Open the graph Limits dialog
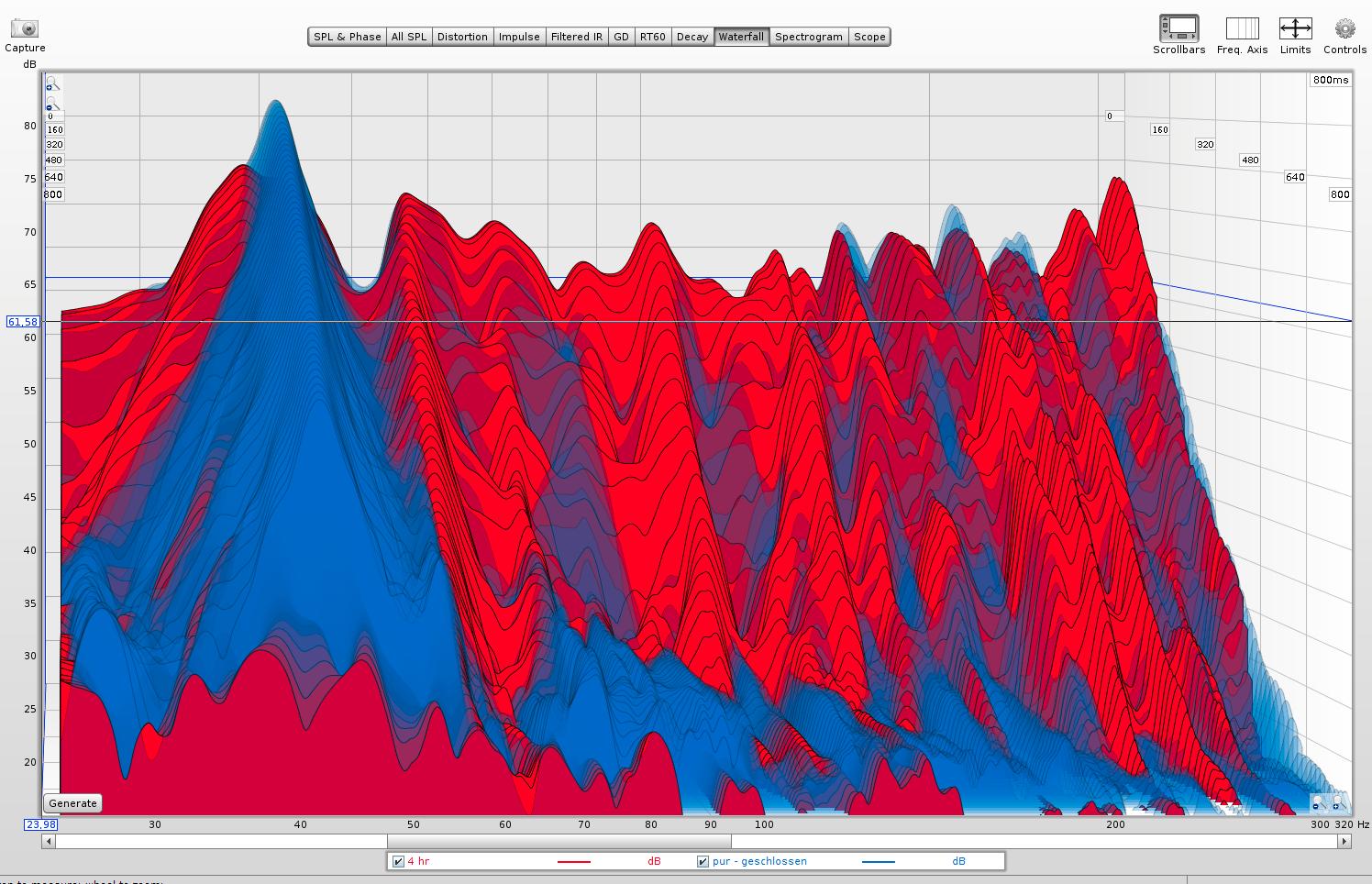The width and height of the screenshot is (1372, 884). [x=1295, y=28]
